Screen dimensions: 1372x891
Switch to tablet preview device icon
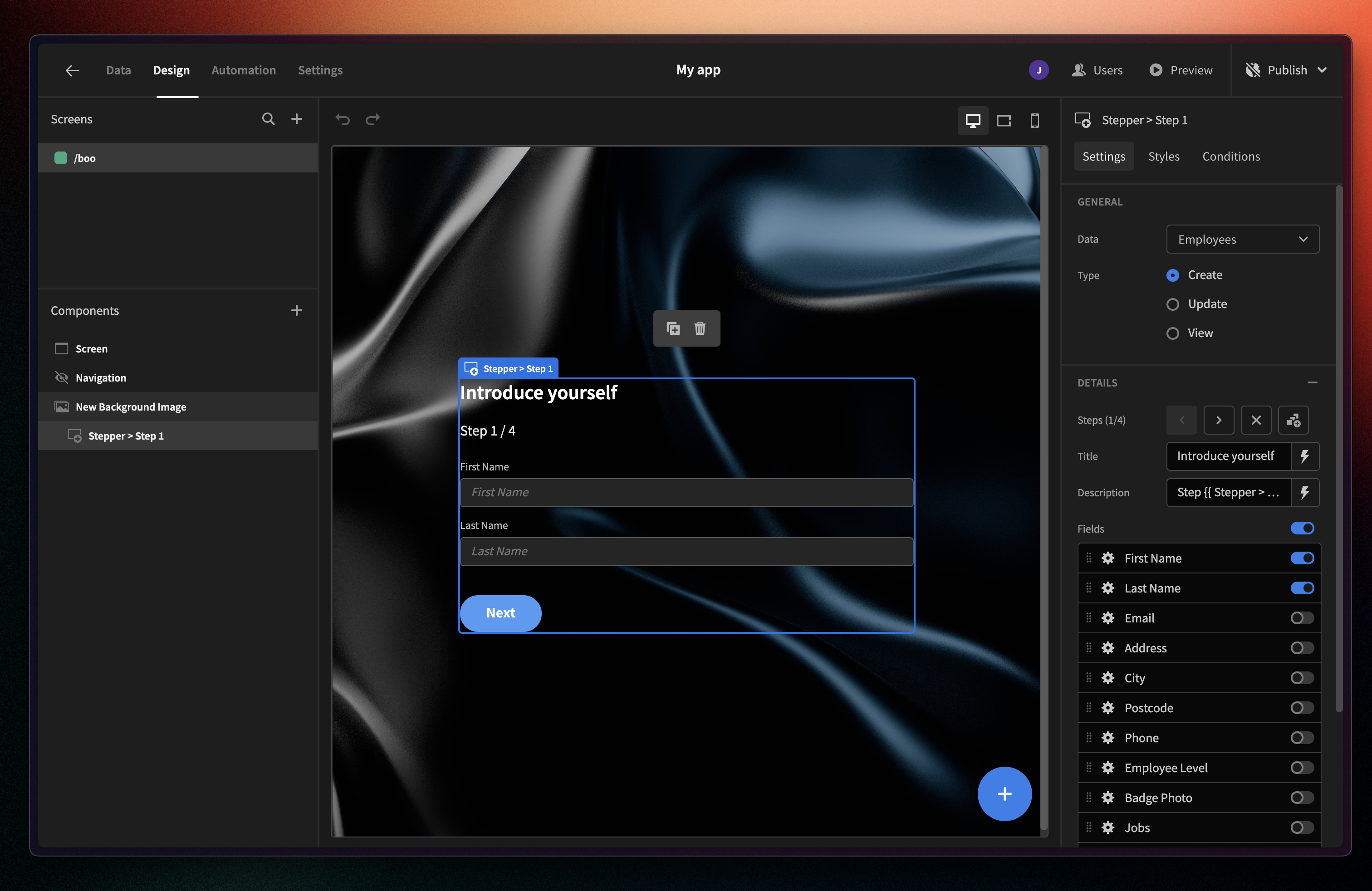click(1004, 121)
